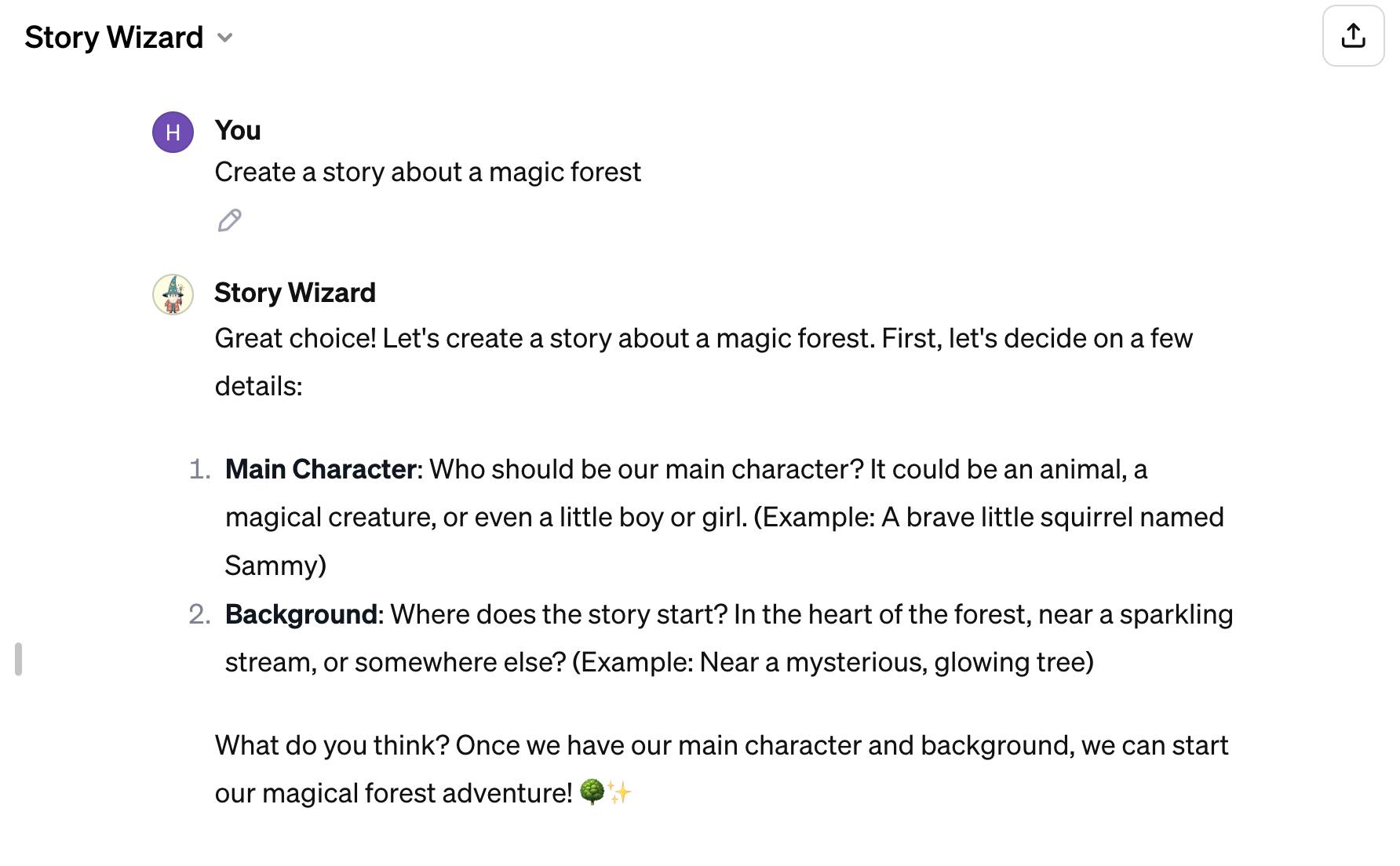Click the "You" sender name
1400x866 pixels.
(x=238, y=130)
